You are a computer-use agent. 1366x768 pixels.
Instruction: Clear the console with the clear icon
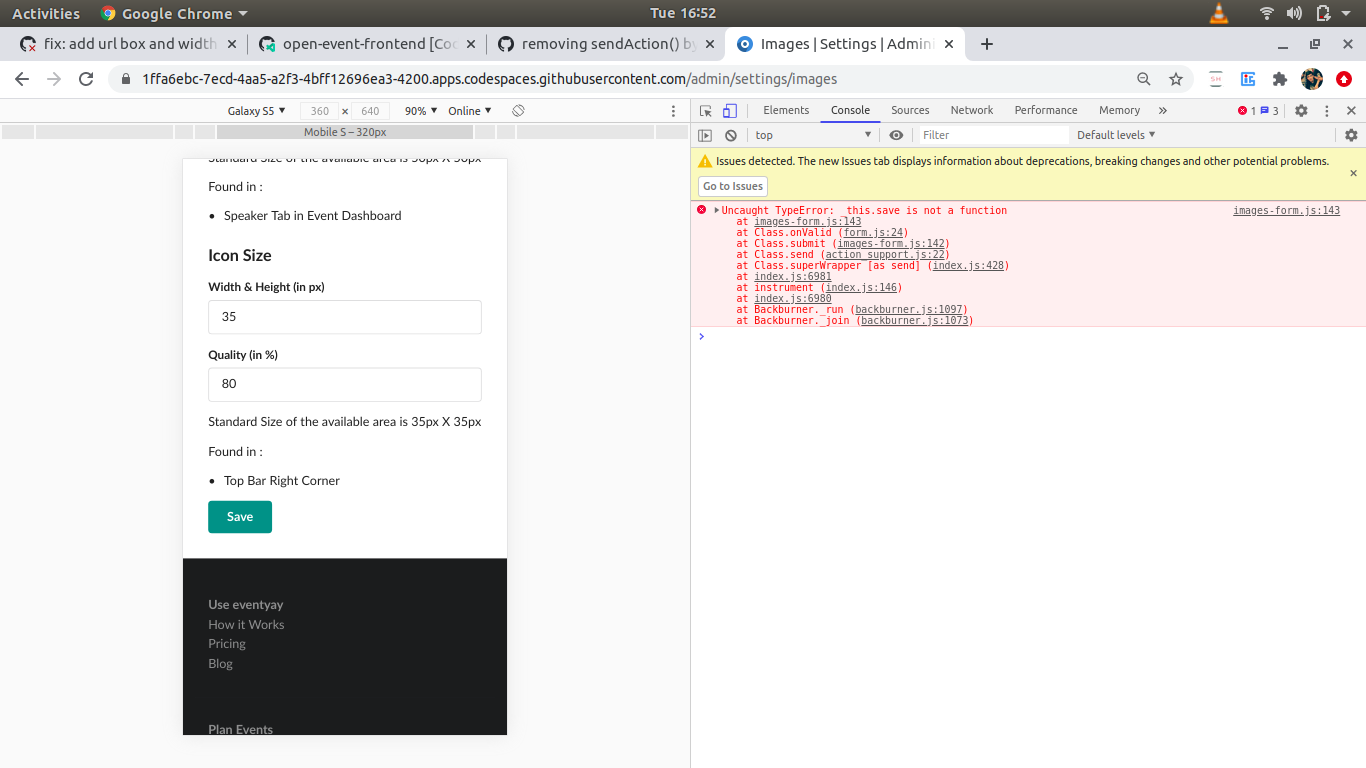click(x=729, y=134)
